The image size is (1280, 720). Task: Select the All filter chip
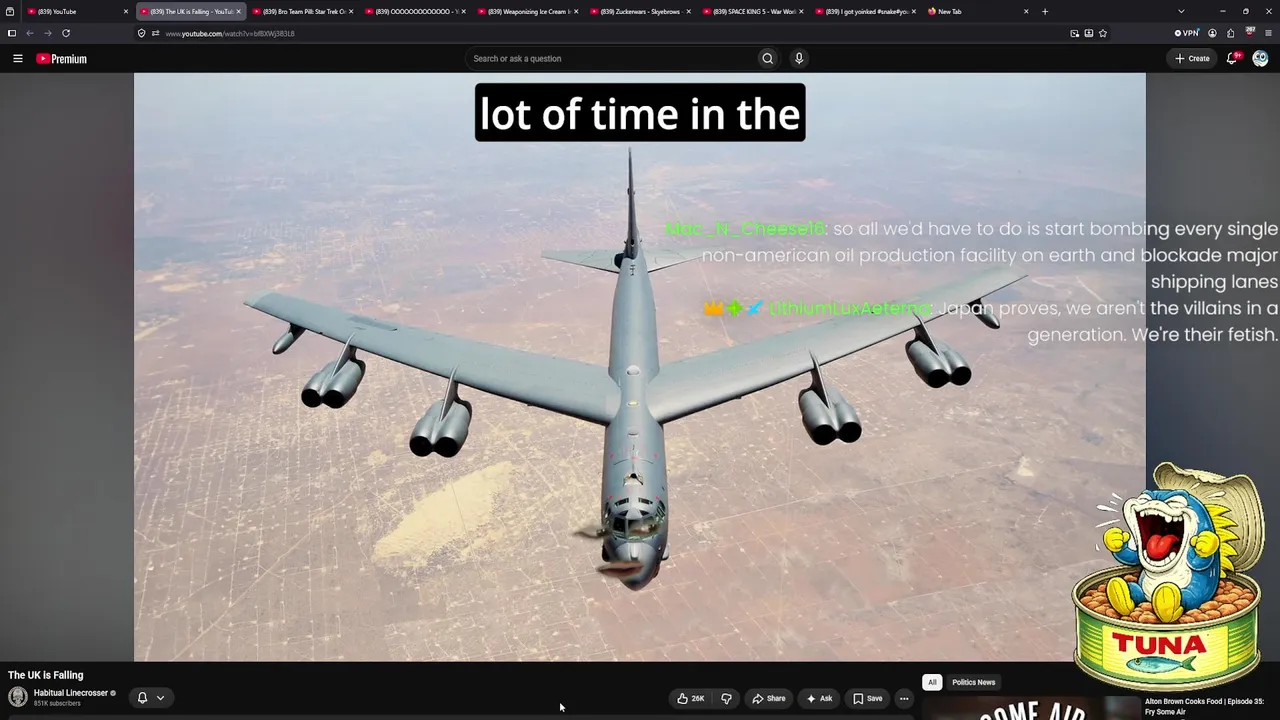(932, 682)
